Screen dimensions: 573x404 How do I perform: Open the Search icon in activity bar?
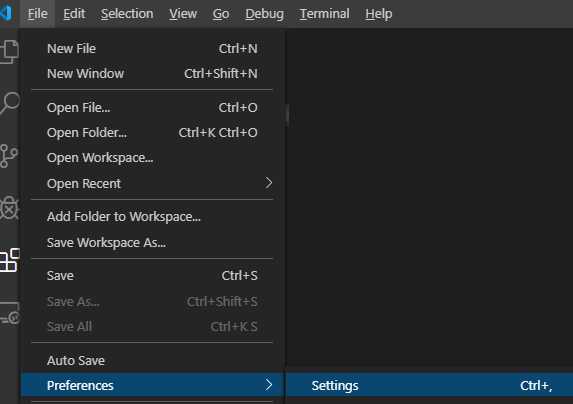pyautogui.click(x=10, y=103)
